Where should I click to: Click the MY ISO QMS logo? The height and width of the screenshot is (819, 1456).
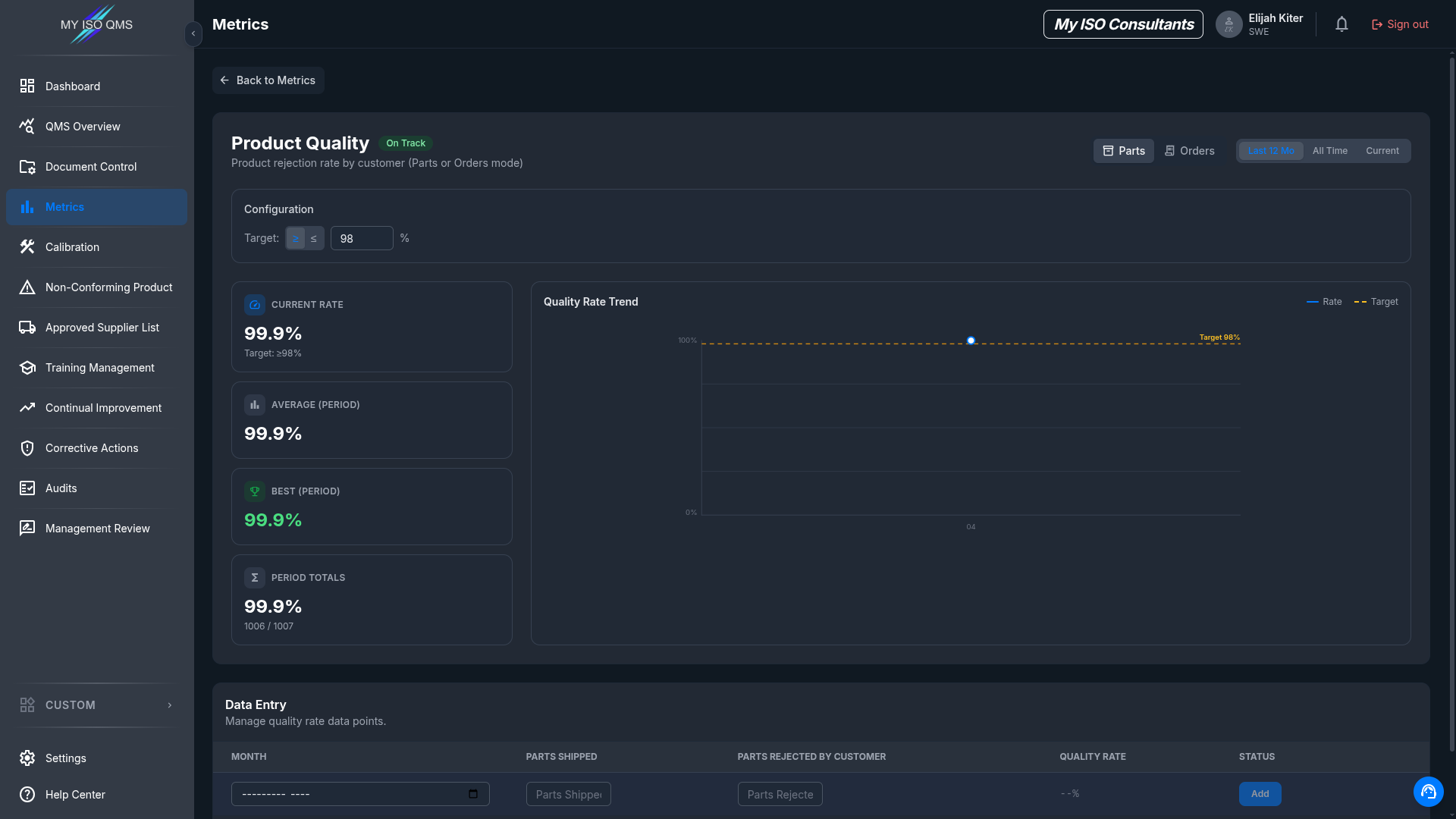pyautogui.click(x=96, y=24)
